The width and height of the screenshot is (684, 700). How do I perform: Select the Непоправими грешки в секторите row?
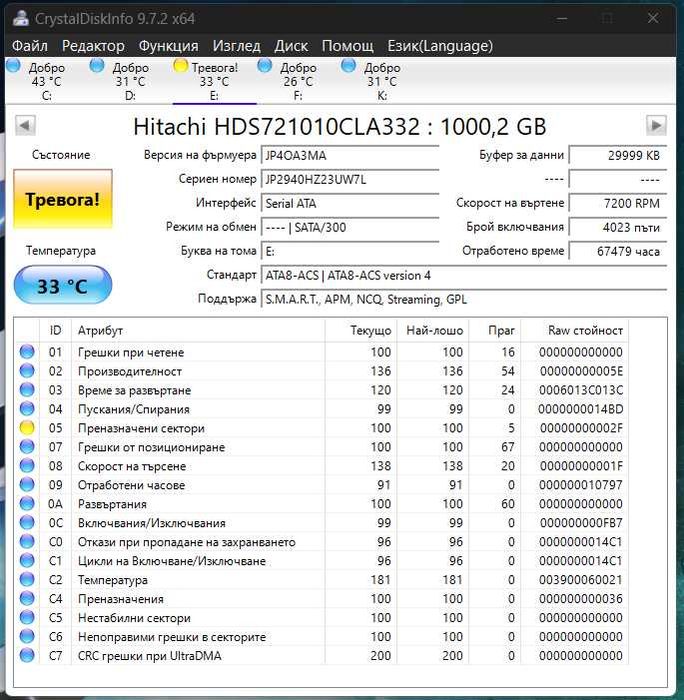tap(321, 636)
